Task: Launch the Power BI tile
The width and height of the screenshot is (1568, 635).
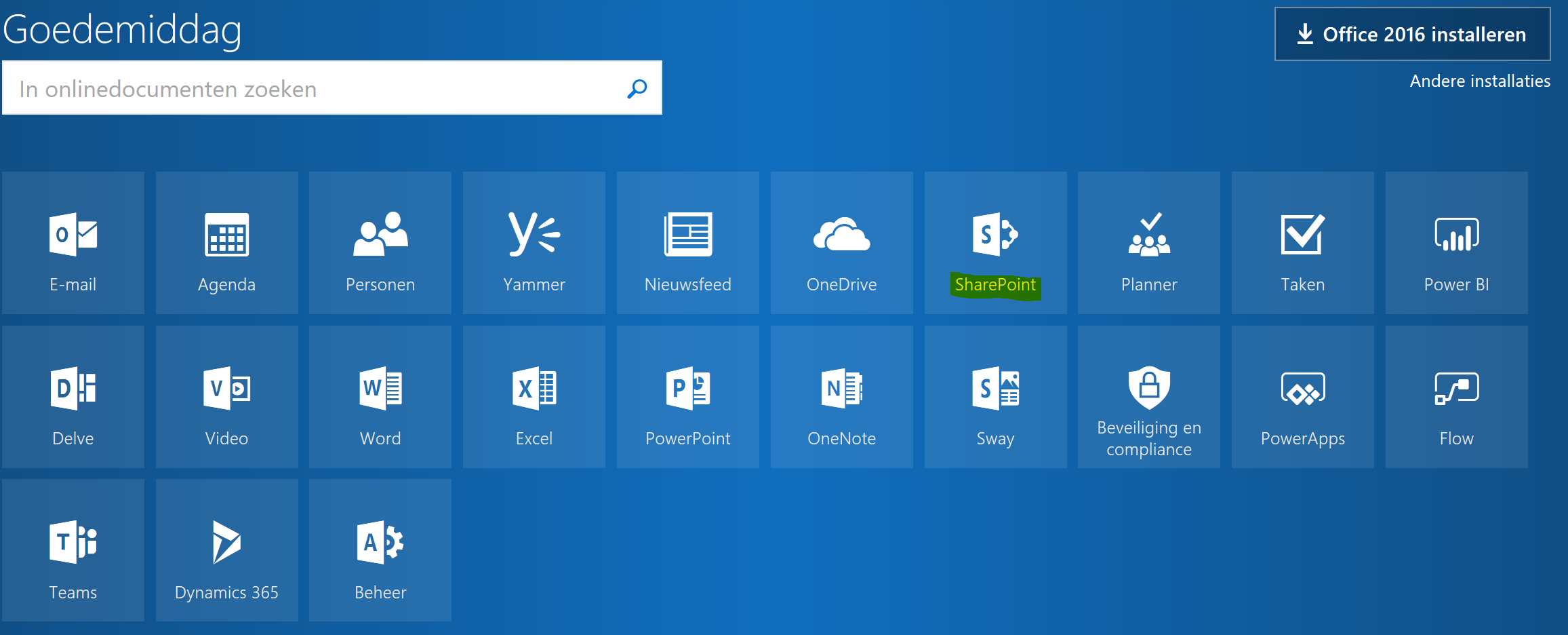Action: [1457, 243]
